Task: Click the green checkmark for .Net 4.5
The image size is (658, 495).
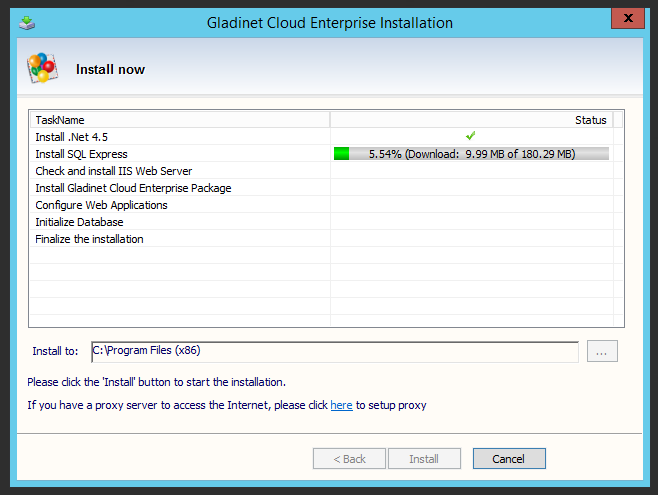Action: coord(470,136)
